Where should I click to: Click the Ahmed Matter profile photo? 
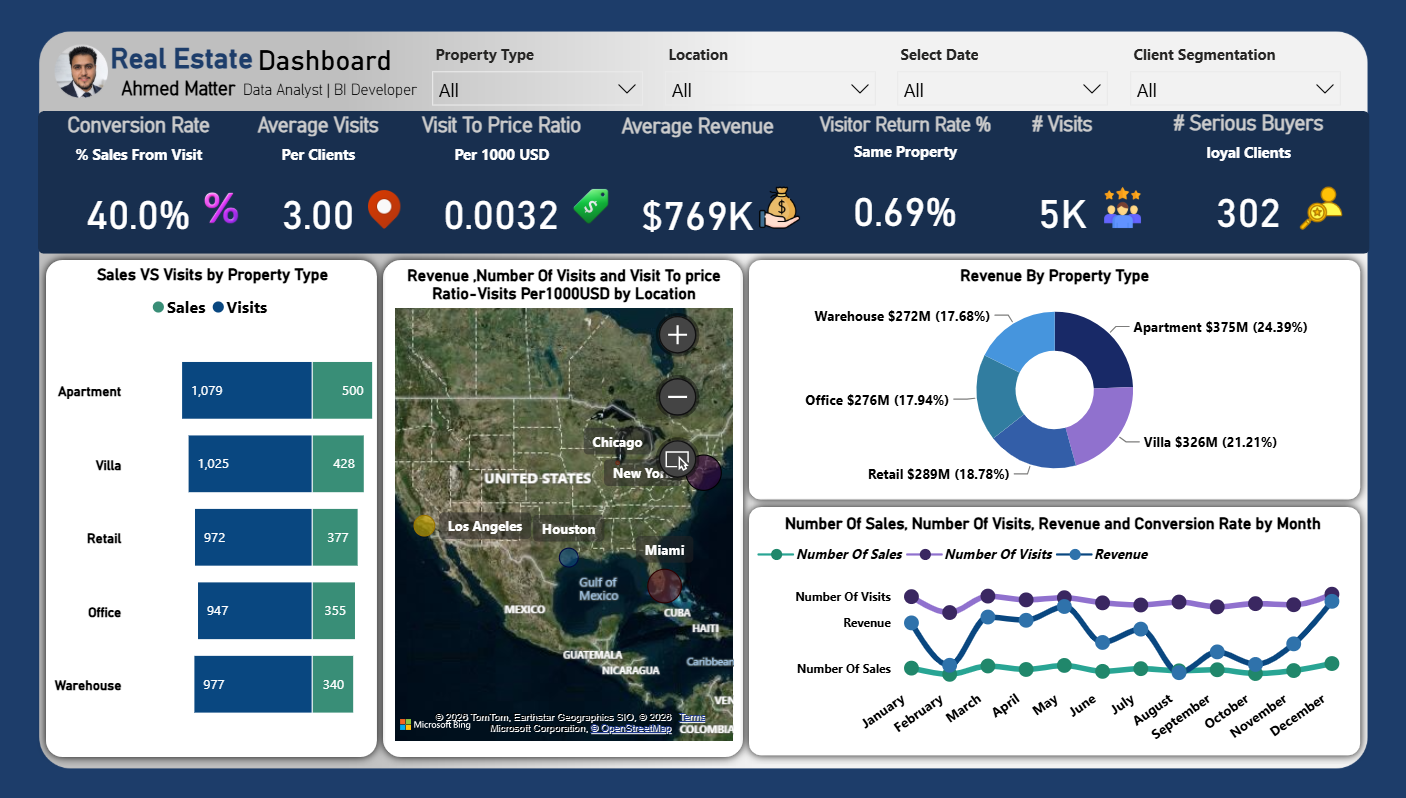point(82,72)
